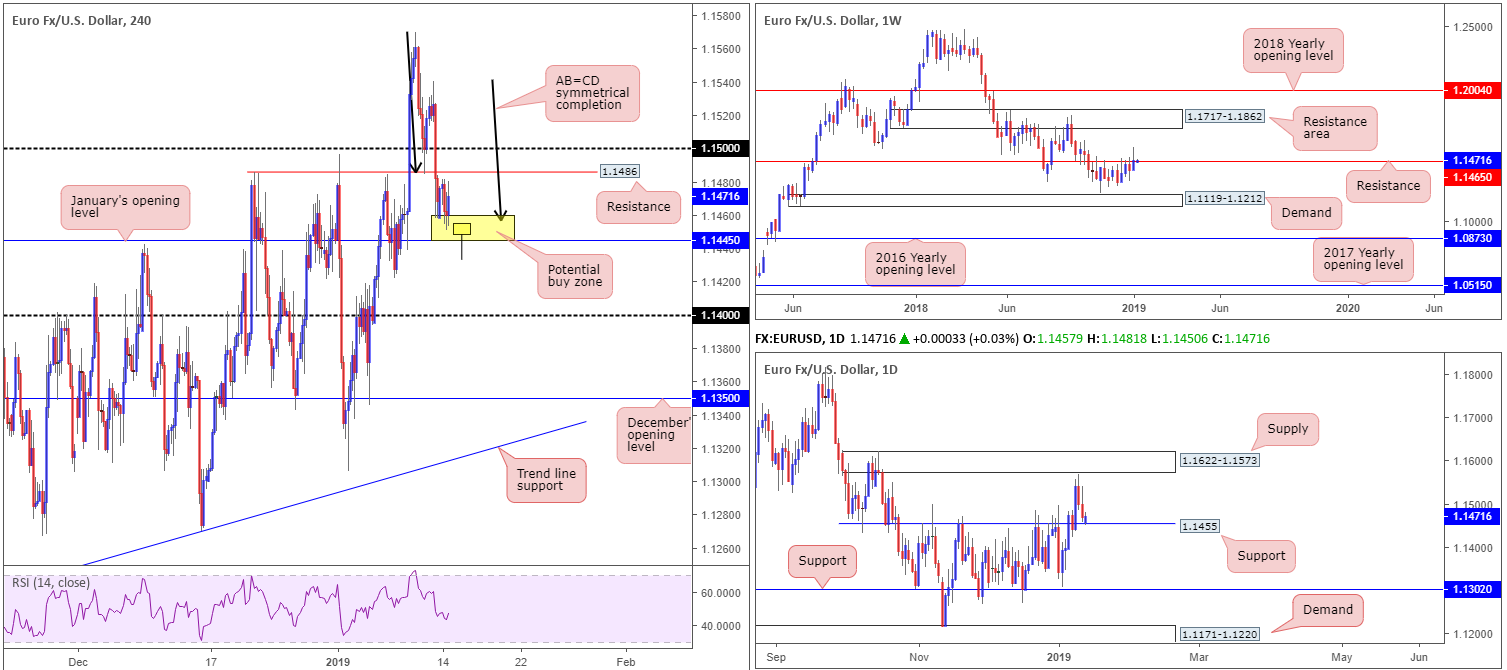Click the '22' date on the 240 chart time axis
Image resolution: width=1507 pixels, height=670 pixels.
521,661
